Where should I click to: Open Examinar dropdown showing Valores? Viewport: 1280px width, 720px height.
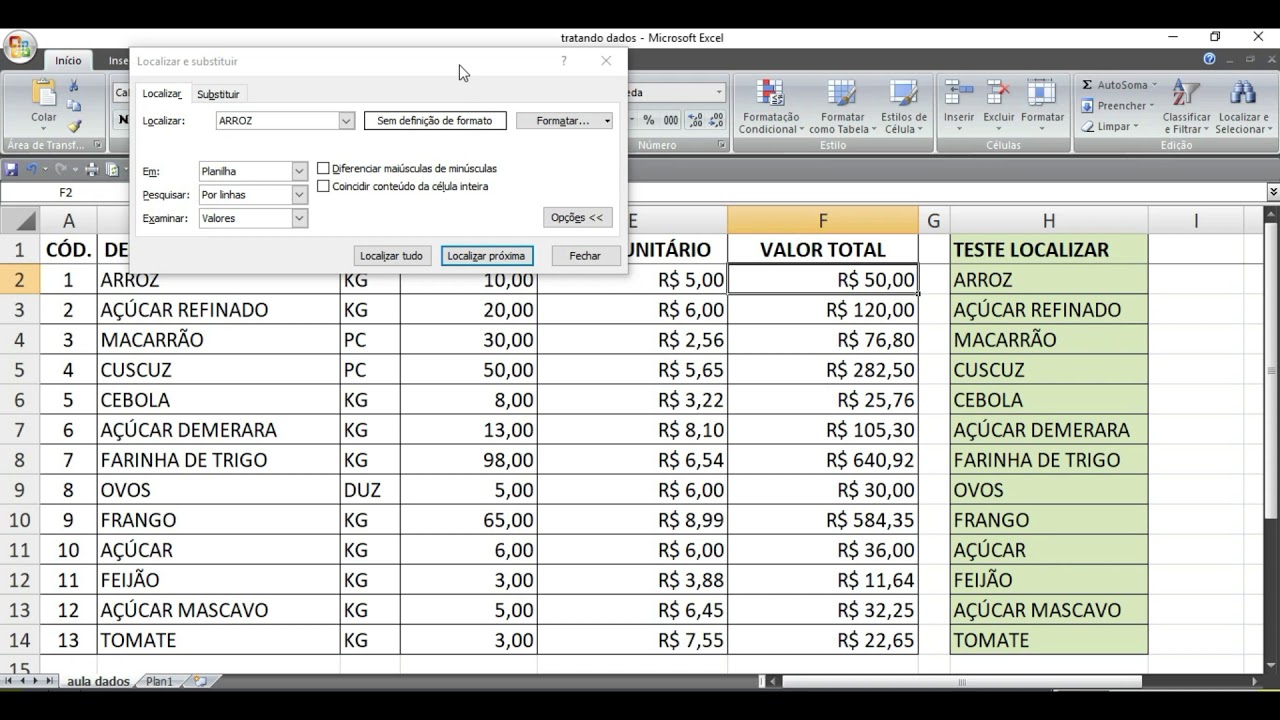[299, 218]
